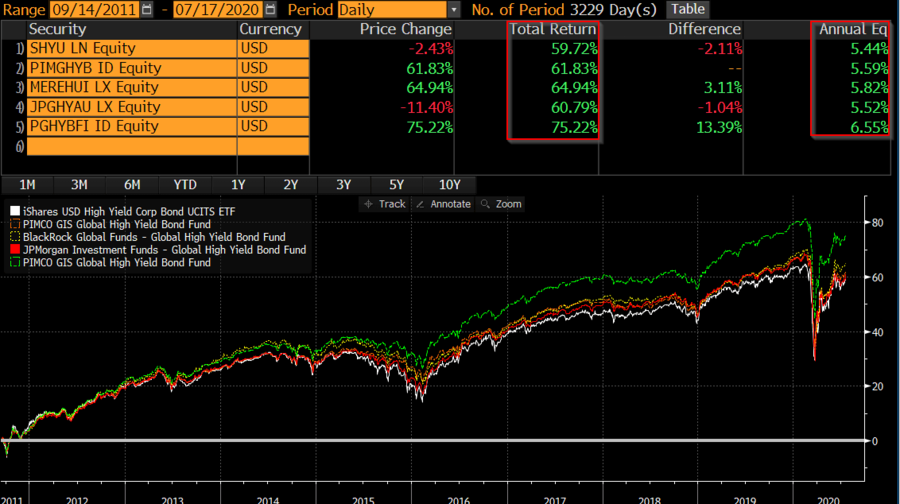Switch to Table view
Viewport: 900px width, 504px height.
tap(688, 9)
